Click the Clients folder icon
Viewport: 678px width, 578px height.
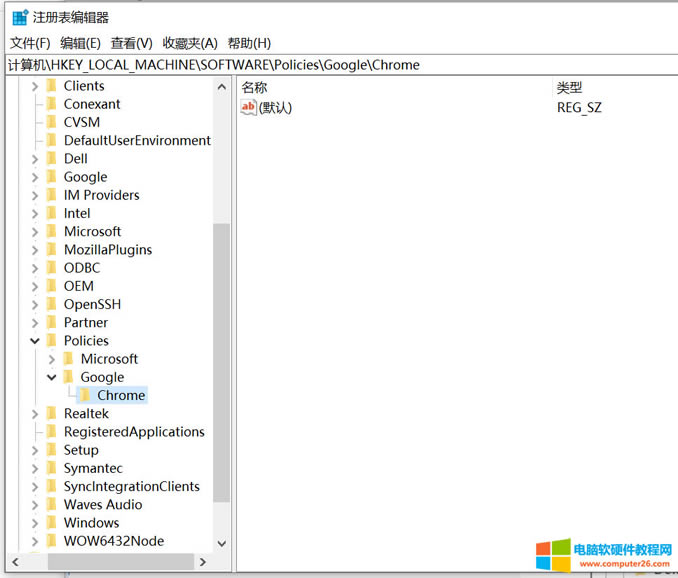point(52,86)
